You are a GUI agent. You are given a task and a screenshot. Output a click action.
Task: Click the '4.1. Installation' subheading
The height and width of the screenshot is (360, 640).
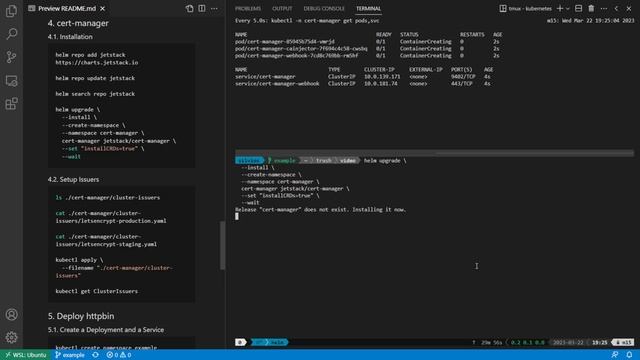(70, 37)
